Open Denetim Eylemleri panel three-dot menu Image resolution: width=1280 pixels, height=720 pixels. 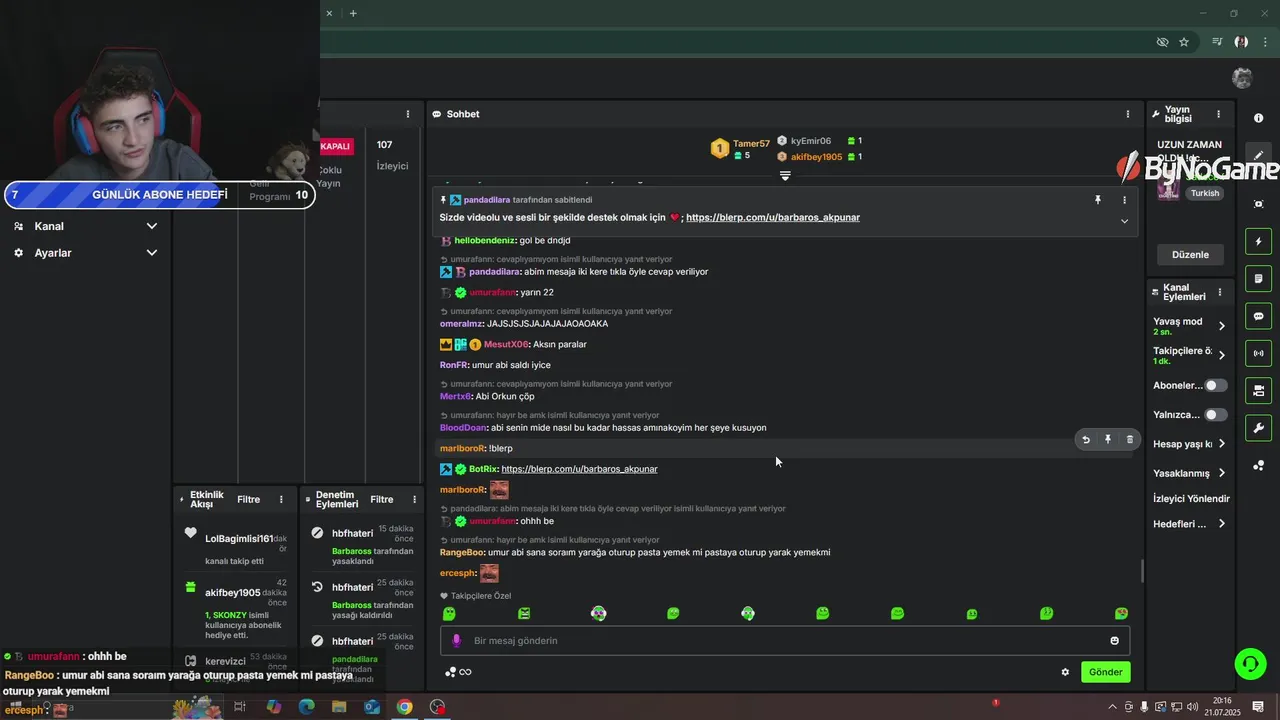tap(414, 499)
